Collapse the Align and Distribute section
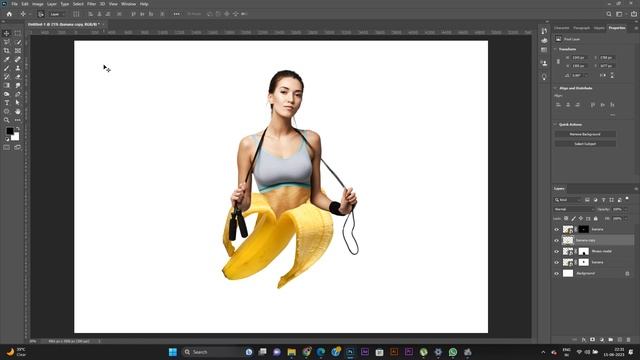 [x=555, y=88]
